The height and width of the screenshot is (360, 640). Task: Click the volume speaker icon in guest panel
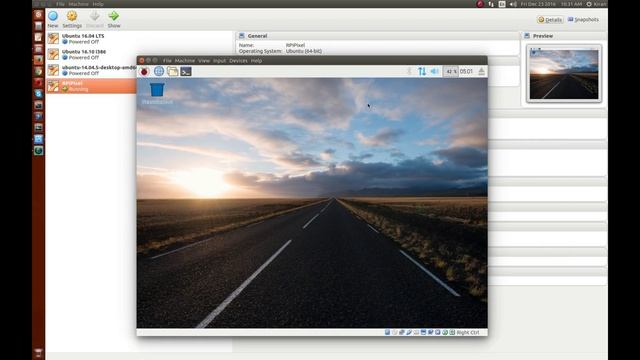[x=434, y=71]
